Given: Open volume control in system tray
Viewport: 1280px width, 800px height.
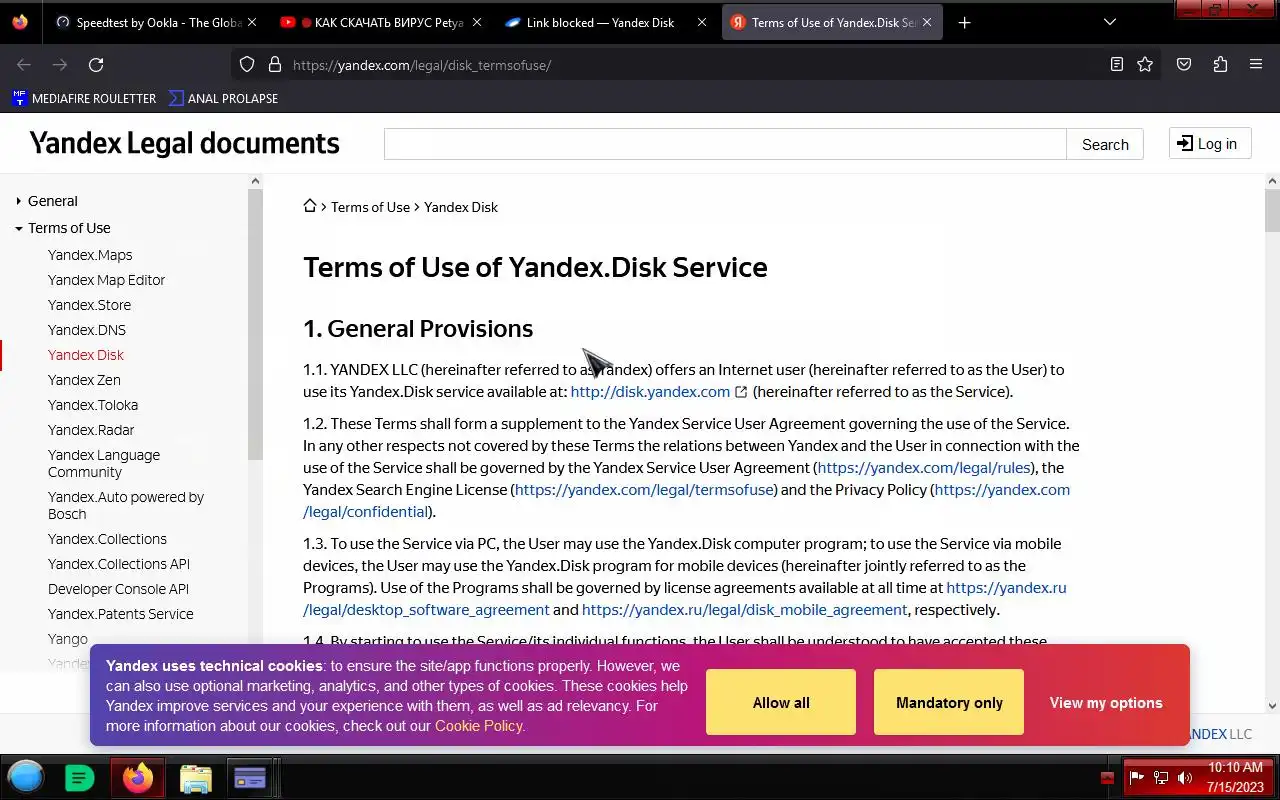Looking at the screenshot, I should [1186, 777].
